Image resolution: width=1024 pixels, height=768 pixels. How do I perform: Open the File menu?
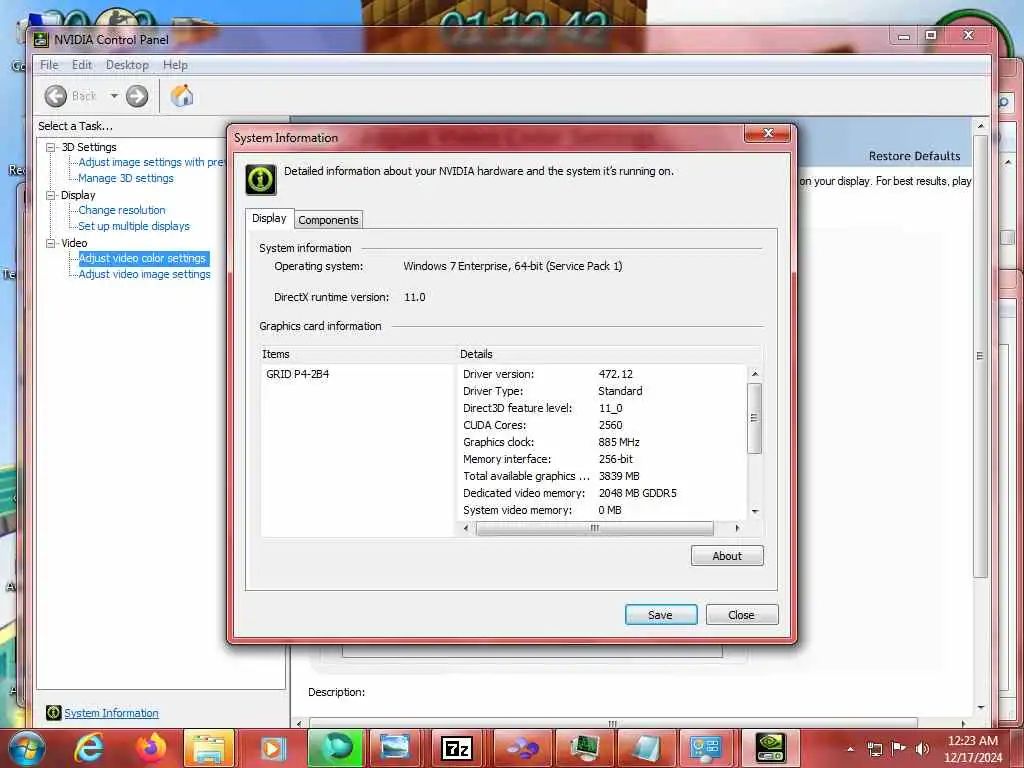click(x=49, y=65)
